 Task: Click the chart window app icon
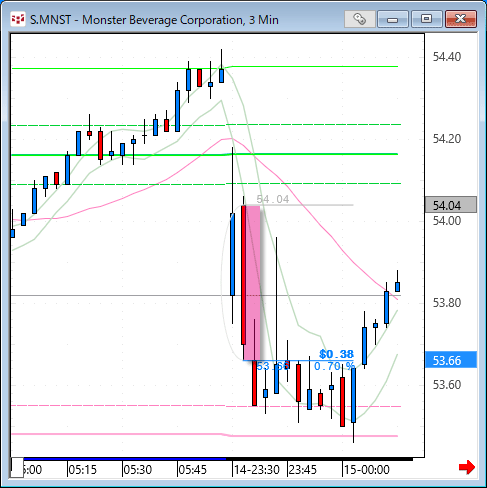pyautogui.click(x=18, y=20)
